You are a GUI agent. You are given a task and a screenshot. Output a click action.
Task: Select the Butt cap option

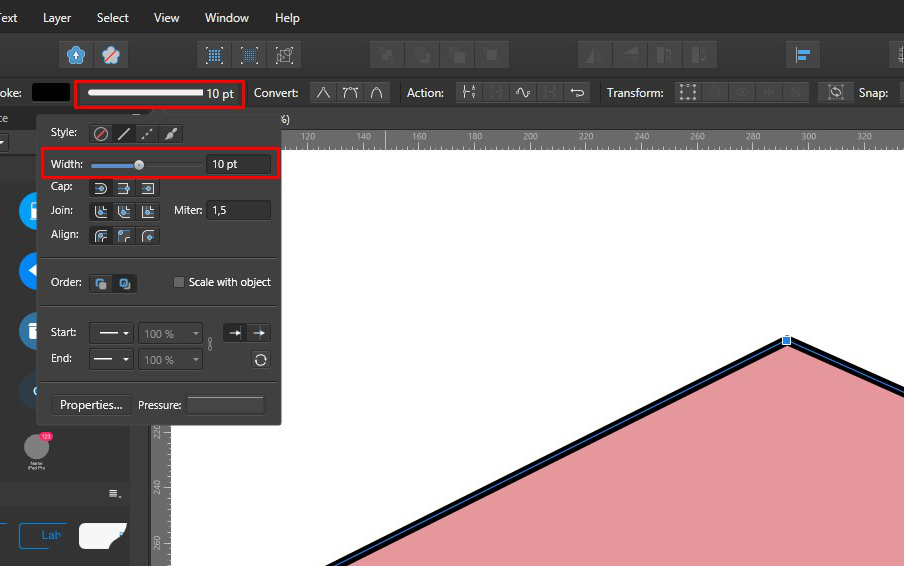(x=123, y=188)
